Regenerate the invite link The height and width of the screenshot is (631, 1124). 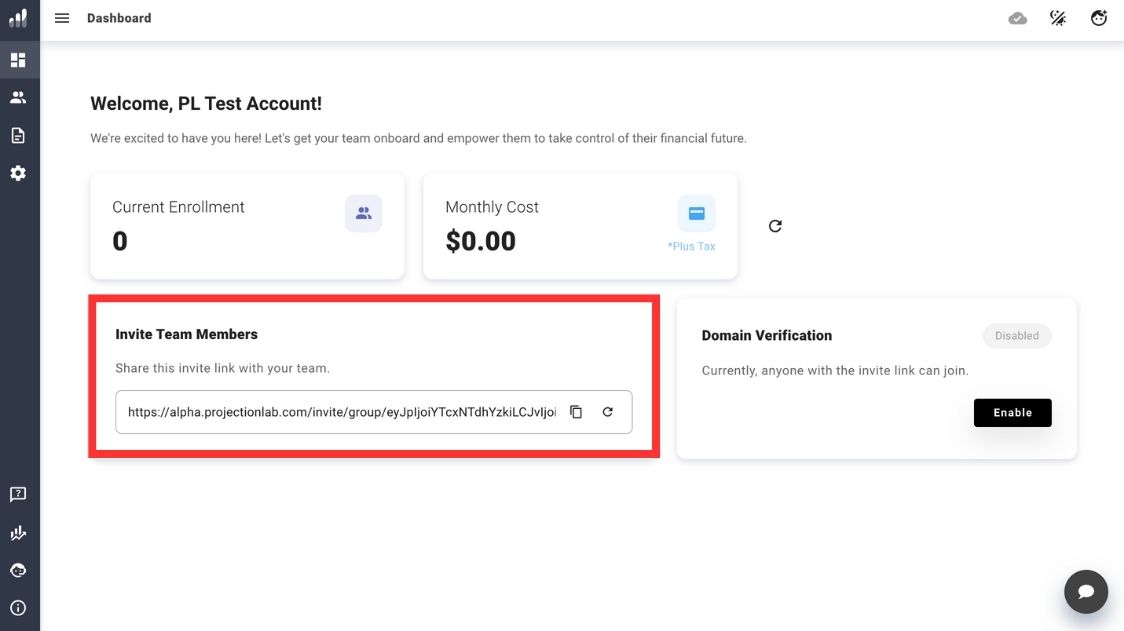pos(607,412)
